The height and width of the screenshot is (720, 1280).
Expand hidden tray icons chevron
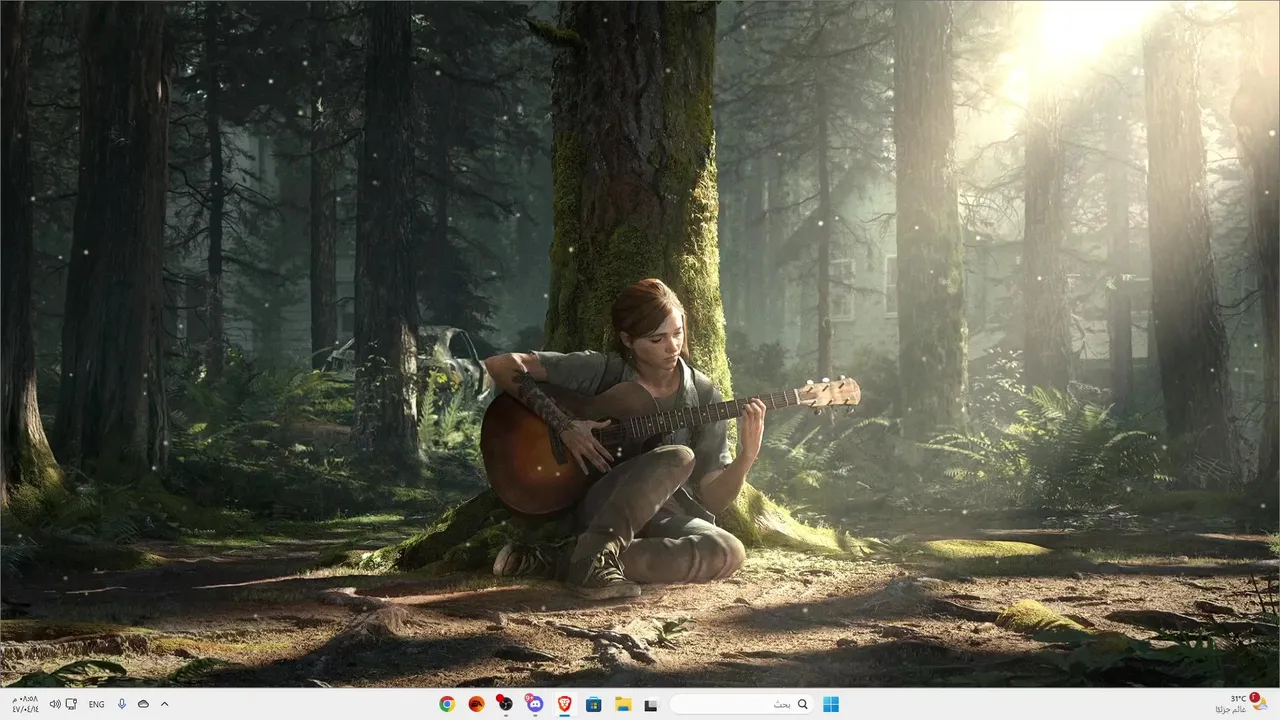[164, 704]
